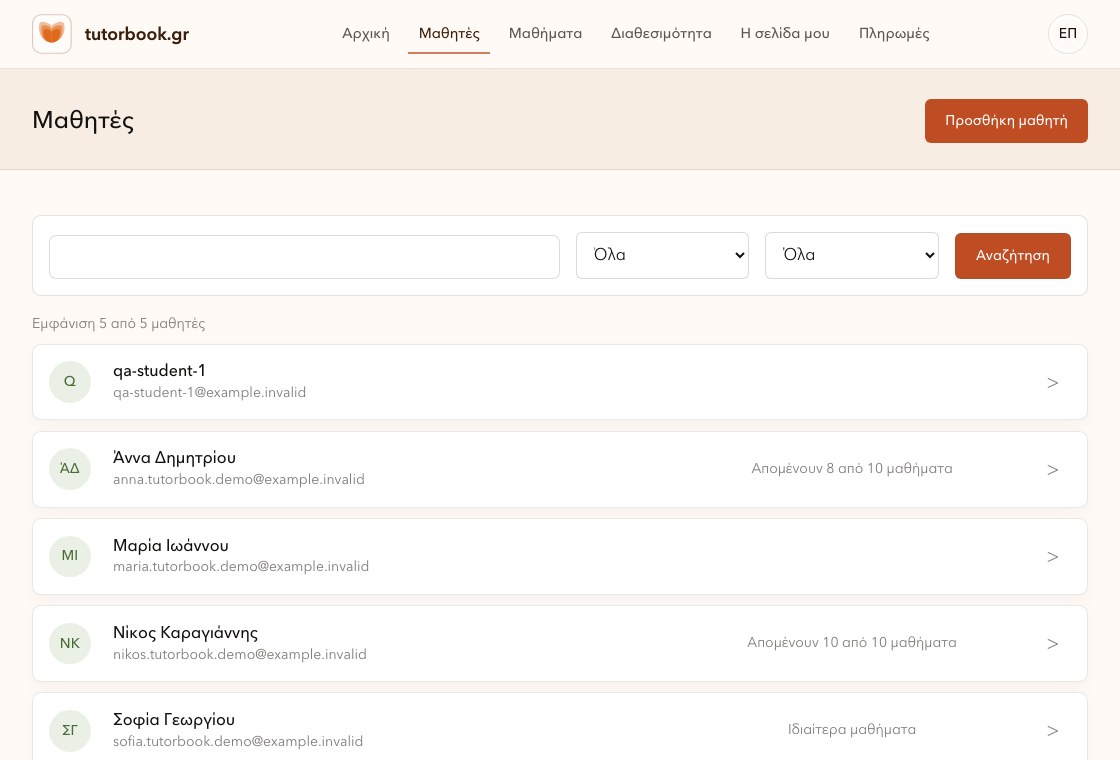The width and height of the screenshot is (1120, 760).
Task: Open the Πληρωμές navigation tab
Action: (x=894, y=34)
